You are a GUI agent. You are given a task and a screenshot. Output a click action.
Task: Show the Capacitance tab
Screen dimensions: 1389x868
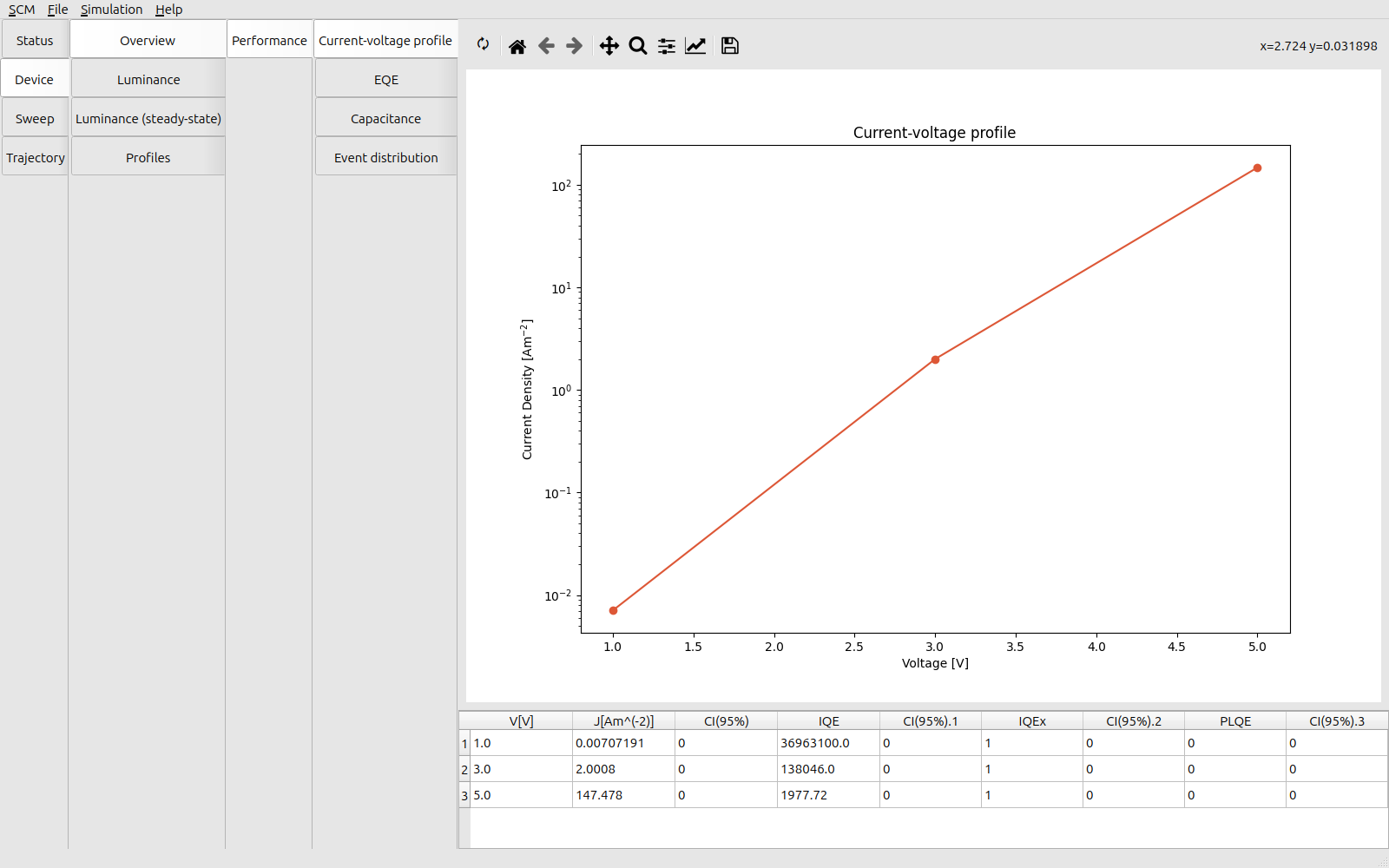386,119
